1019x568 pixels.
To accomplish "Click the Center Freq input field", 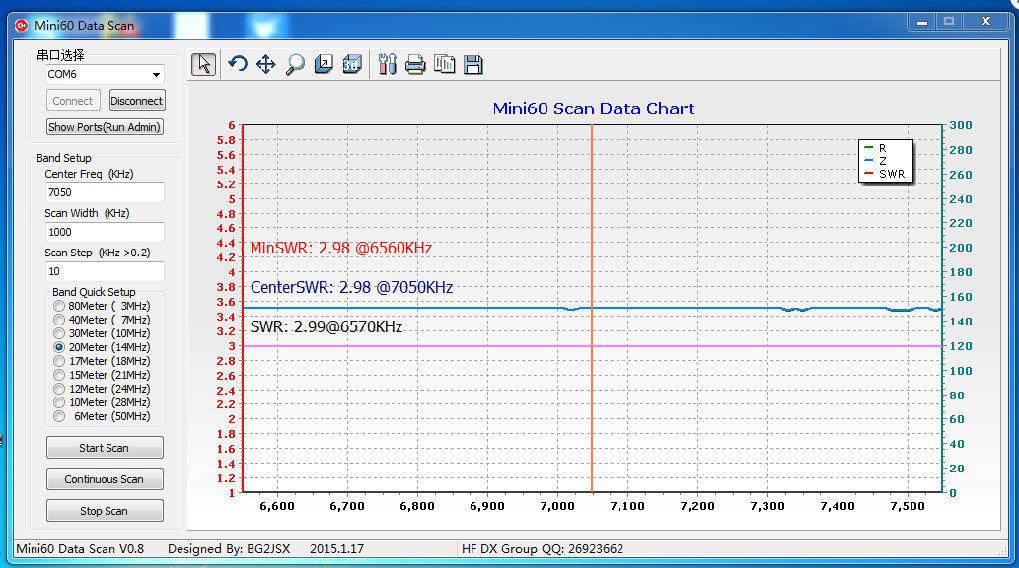I will pyautogui.click(x=104, y=192).
